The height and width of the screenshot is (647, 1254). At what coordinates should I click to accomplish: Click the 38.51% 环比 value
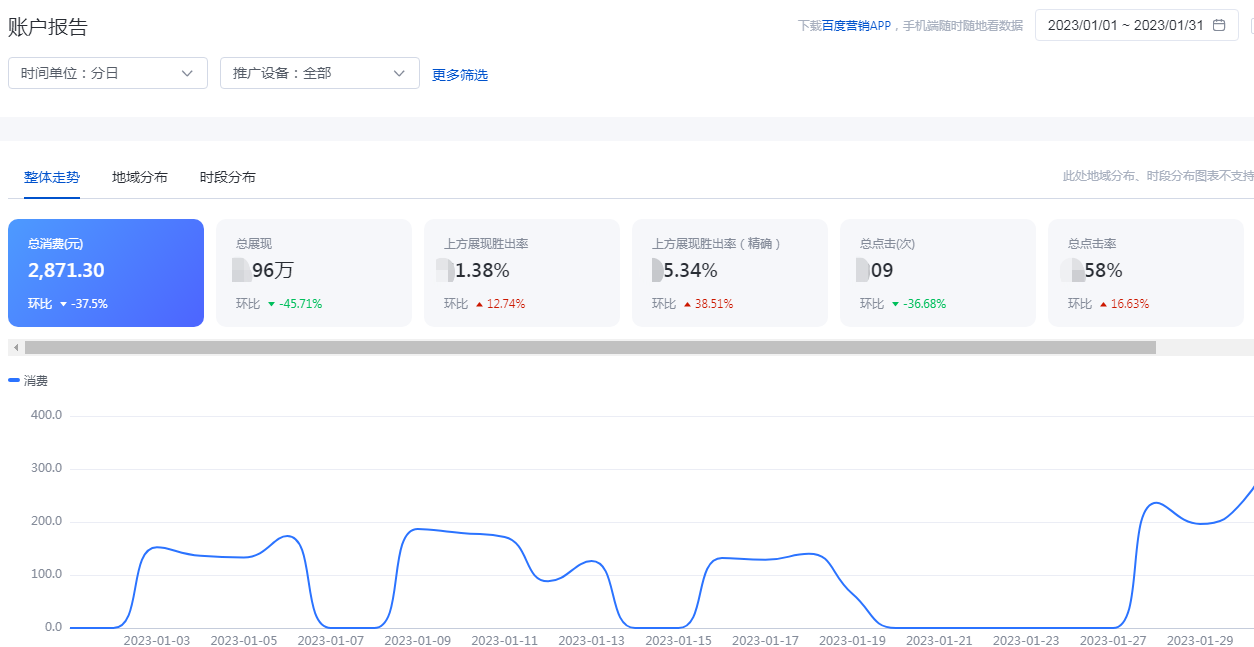point(714,304)
